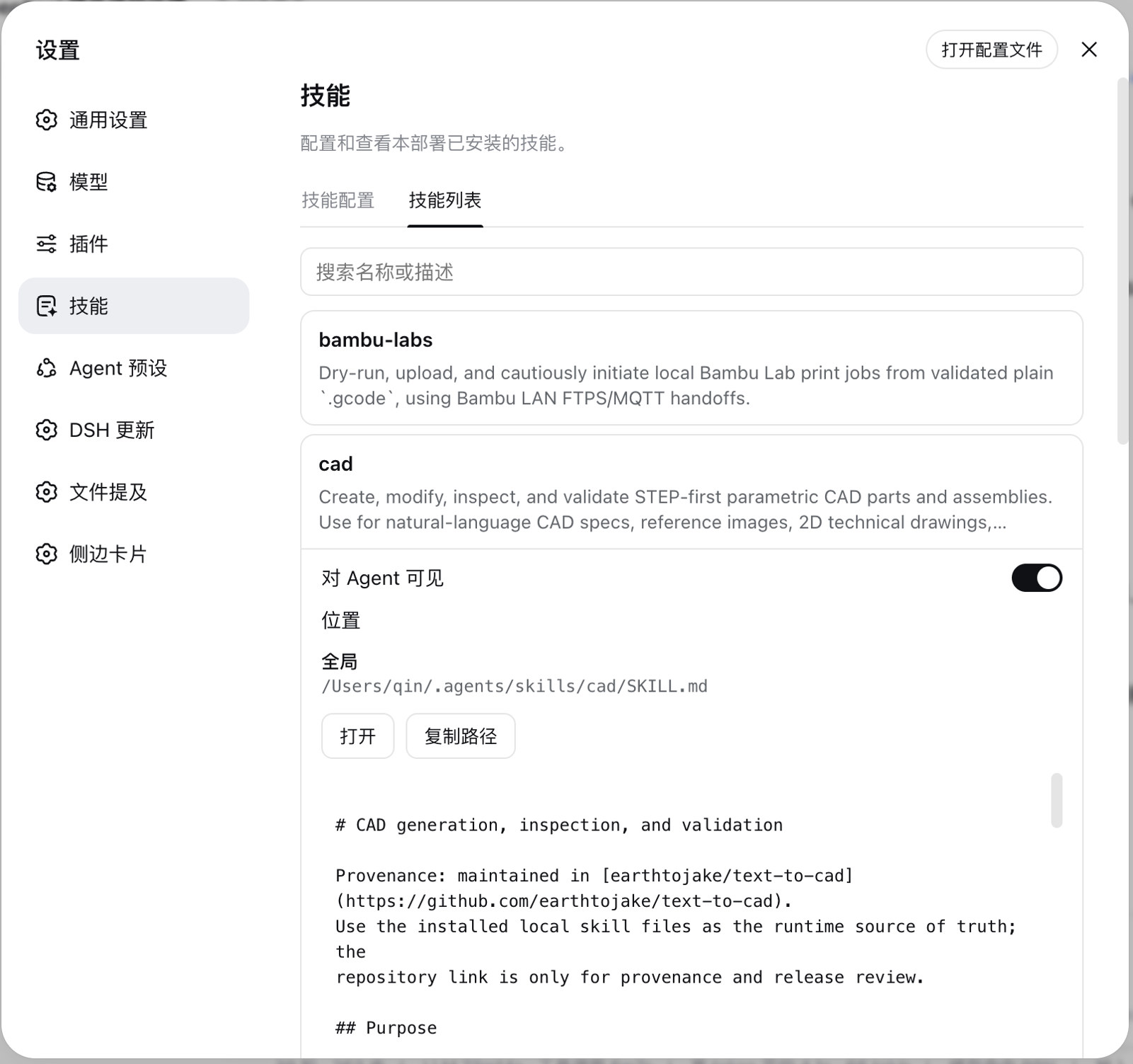Click the bambu-labs description text

pos(686,386)
